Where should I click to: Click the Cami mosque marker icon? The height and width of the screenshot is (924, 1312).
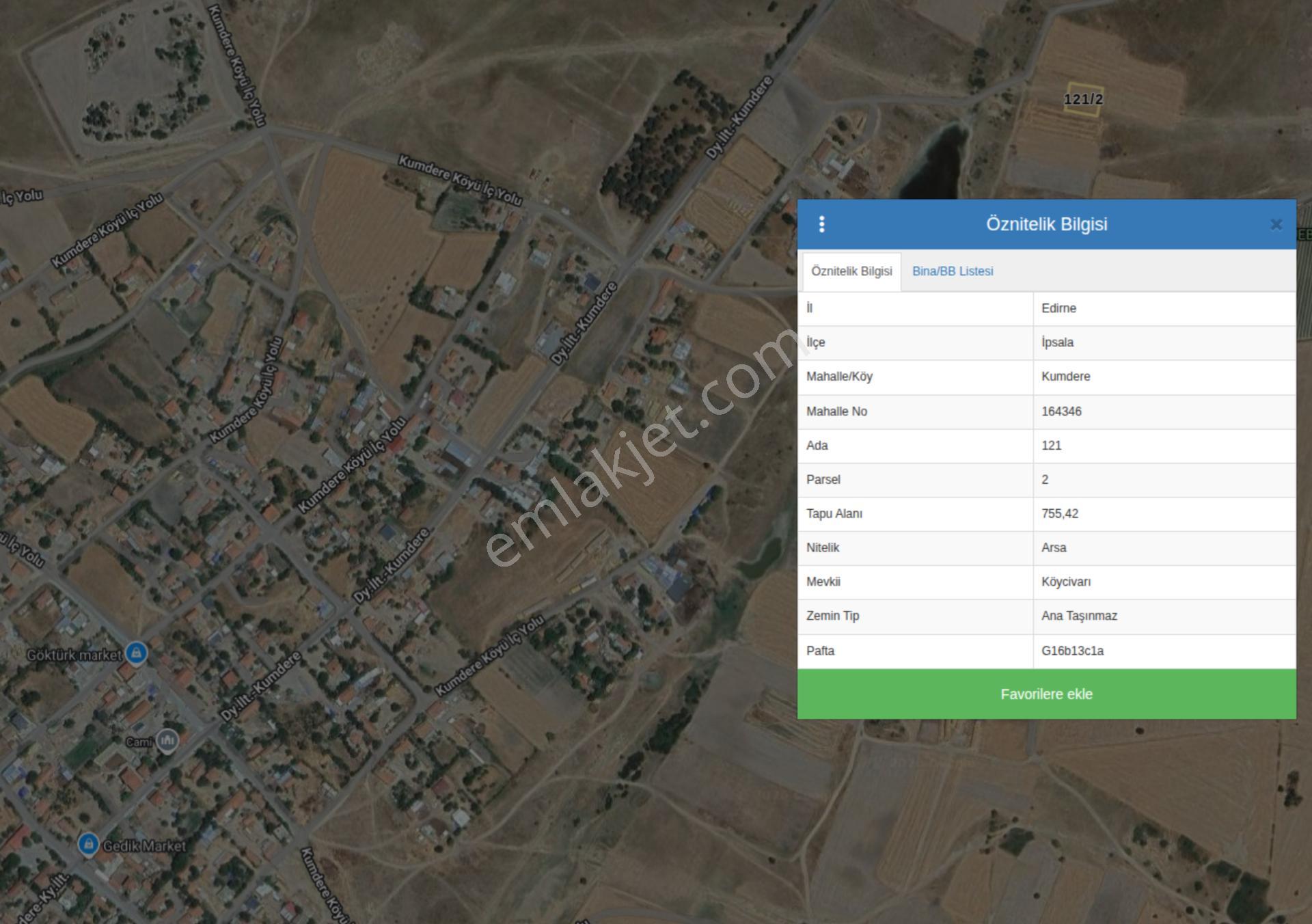point(167,740)
